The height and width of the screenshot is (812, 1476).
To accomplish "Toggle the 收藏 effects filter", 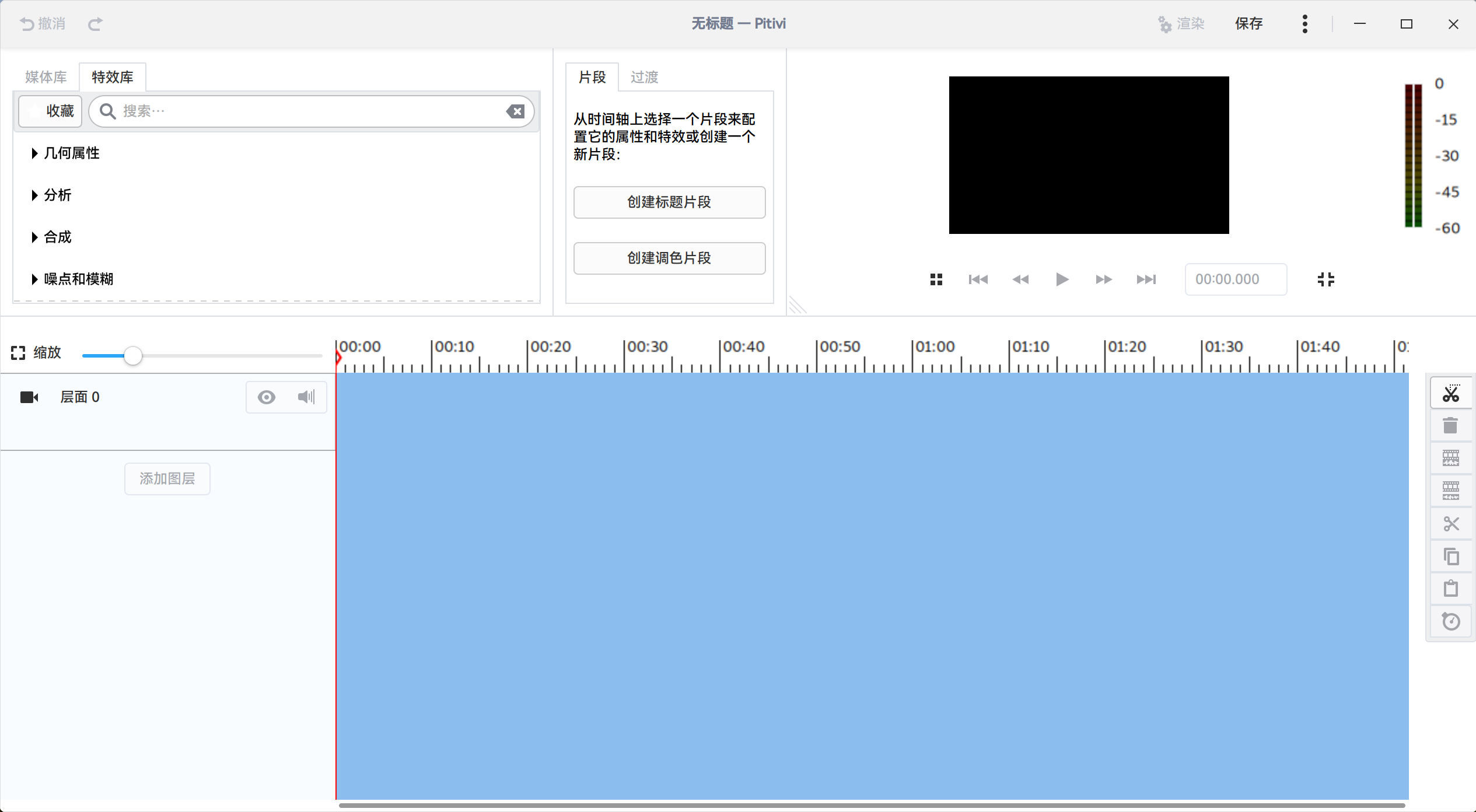I will coord(50,111).
